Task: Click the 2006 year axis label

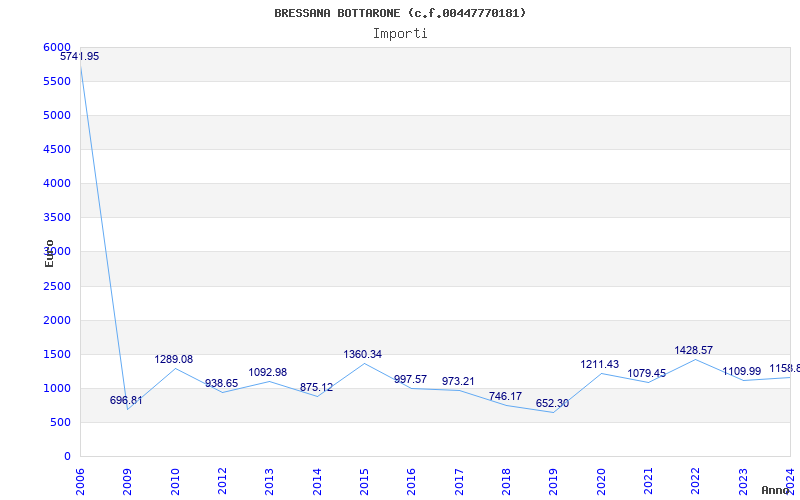Action: tap(80, 481)
